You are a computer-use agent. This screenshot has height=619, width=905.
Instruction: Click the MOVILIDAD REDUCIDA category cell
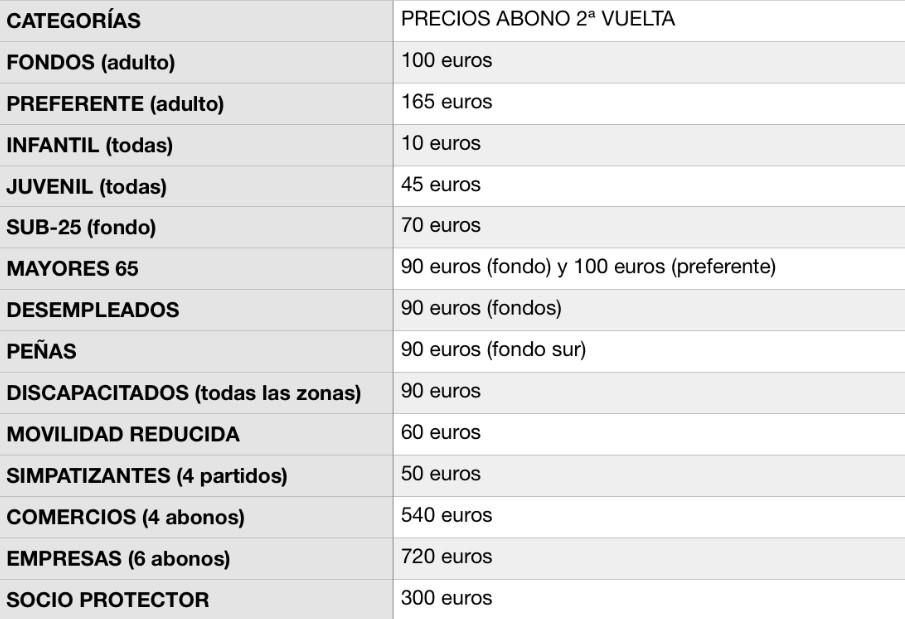tap(123, 435)
